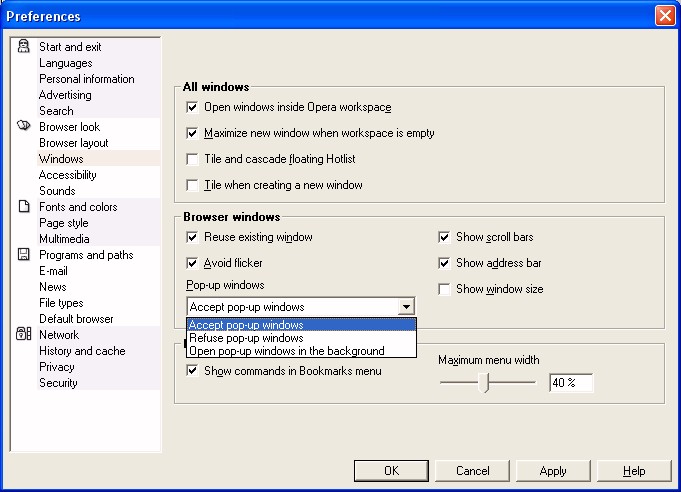Enable Tile and cascade floating Hotlist
This screenshot has width=681, height=492.
click(192, 159)
